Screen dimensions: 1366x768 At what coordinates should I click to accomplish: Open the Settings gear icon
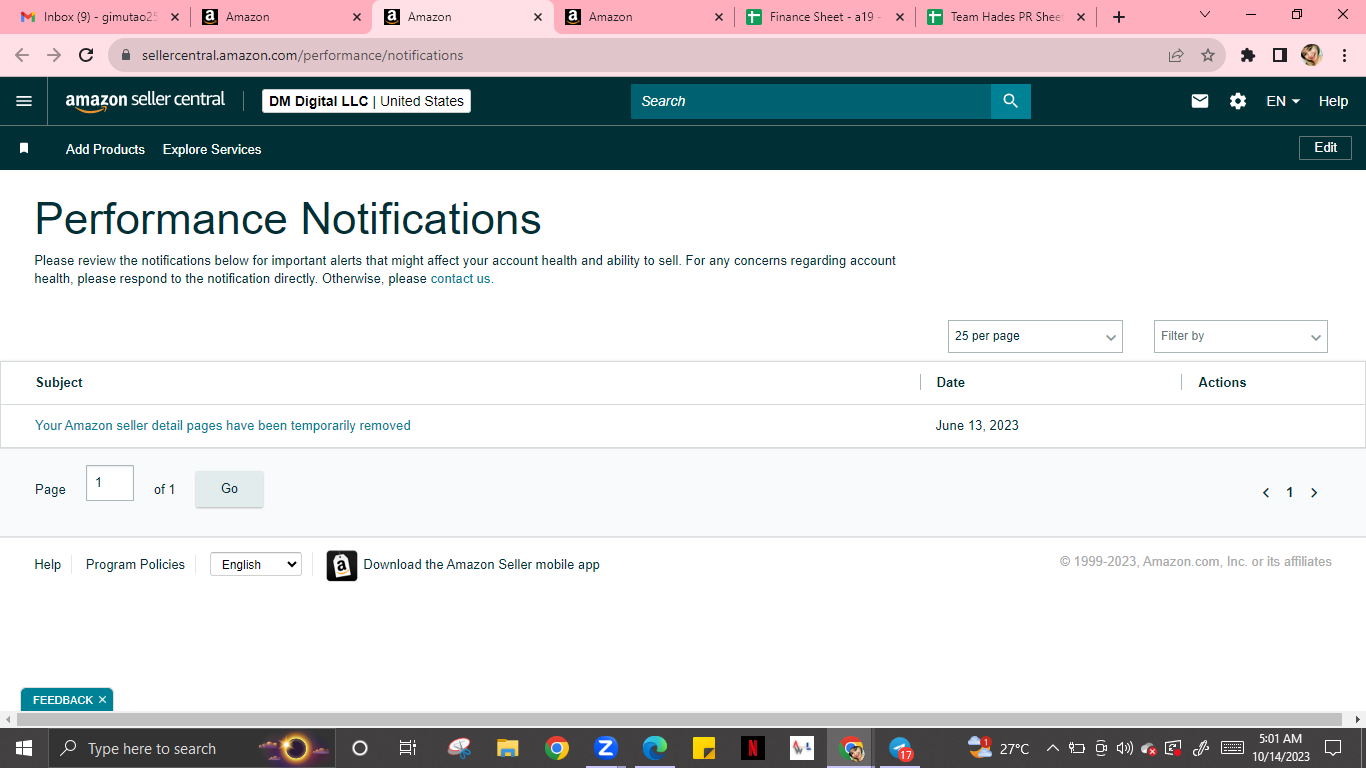1238,101
